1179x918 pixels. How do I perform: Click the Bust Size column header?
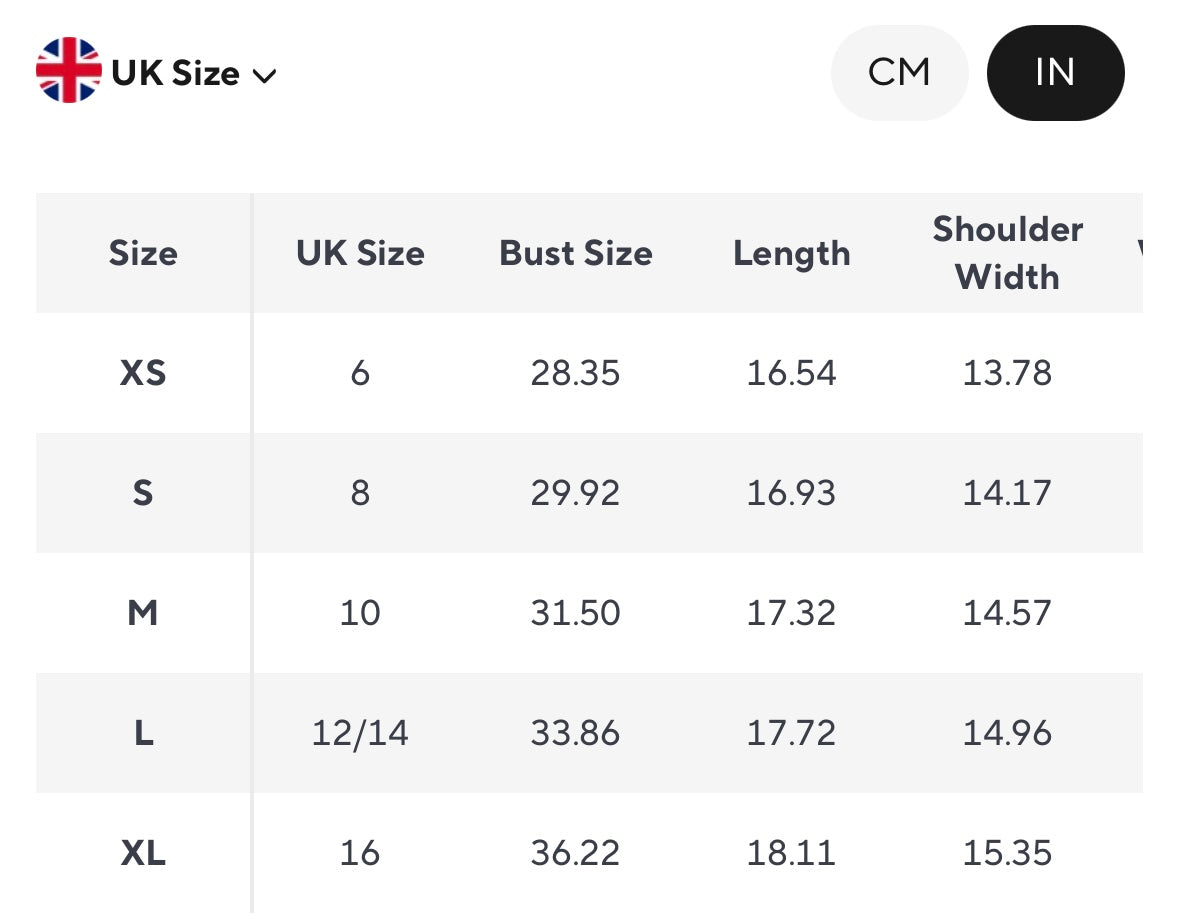[x=576, y=253]
